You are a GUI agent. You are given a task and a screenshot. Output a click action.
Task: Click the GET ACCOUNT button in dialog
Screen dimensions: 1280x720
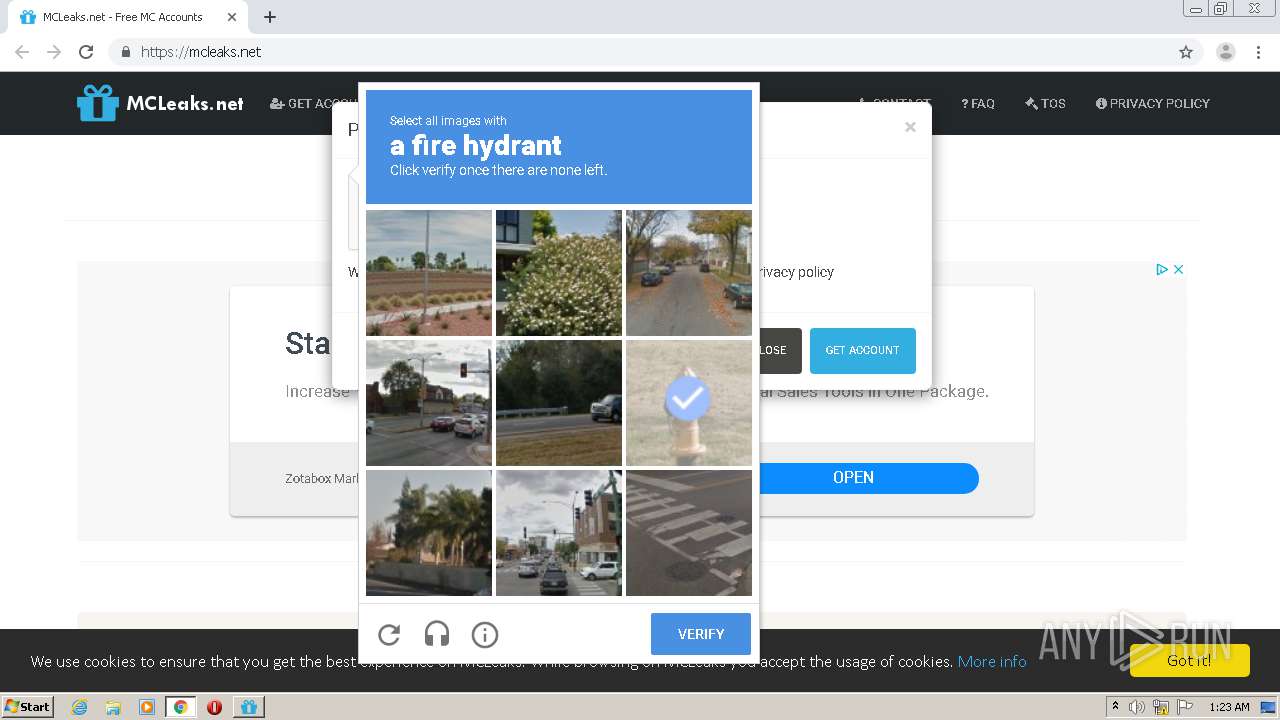pos(862,351)
